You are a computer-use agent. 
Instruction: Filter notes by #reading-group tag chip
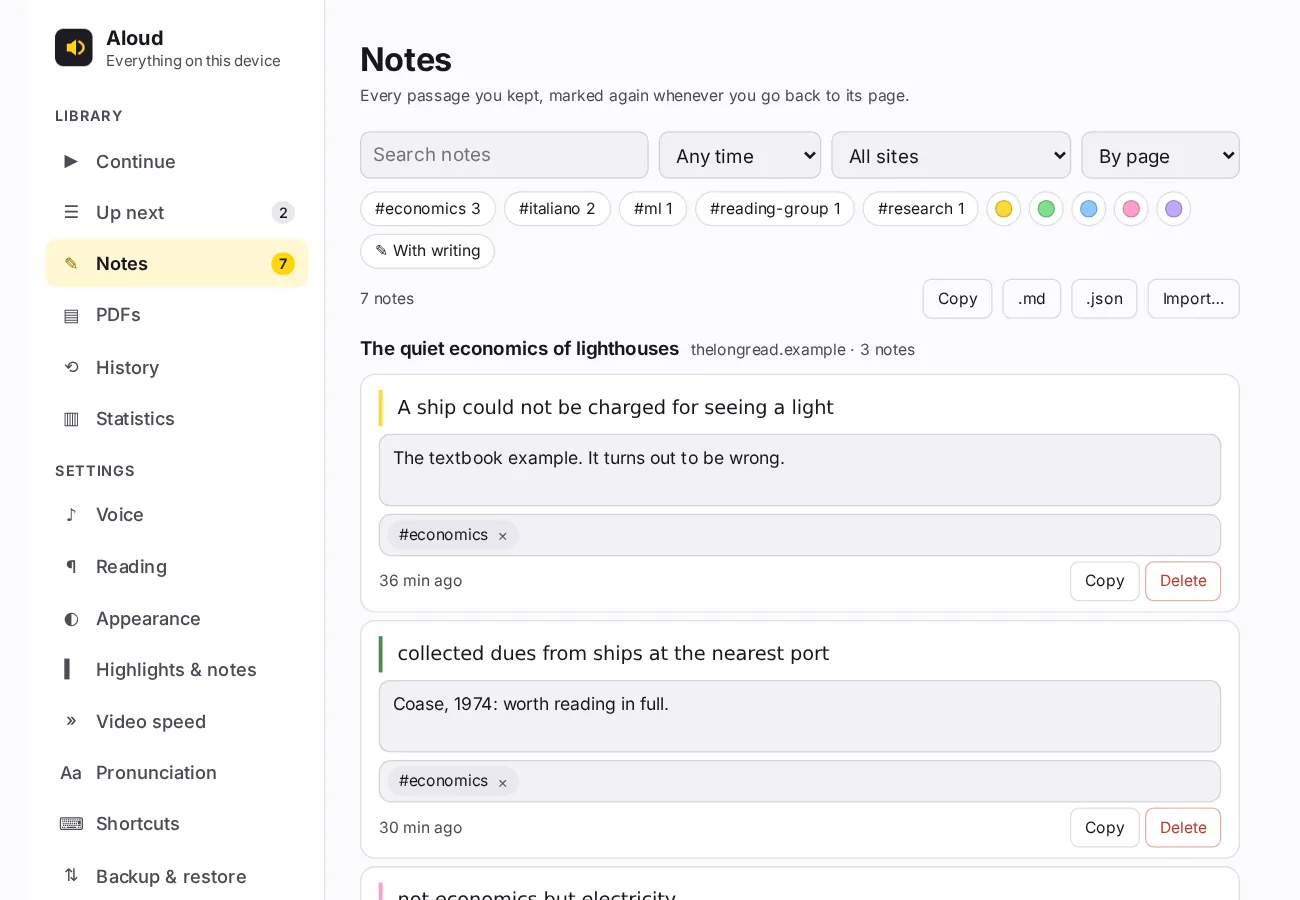click(775, 208)
